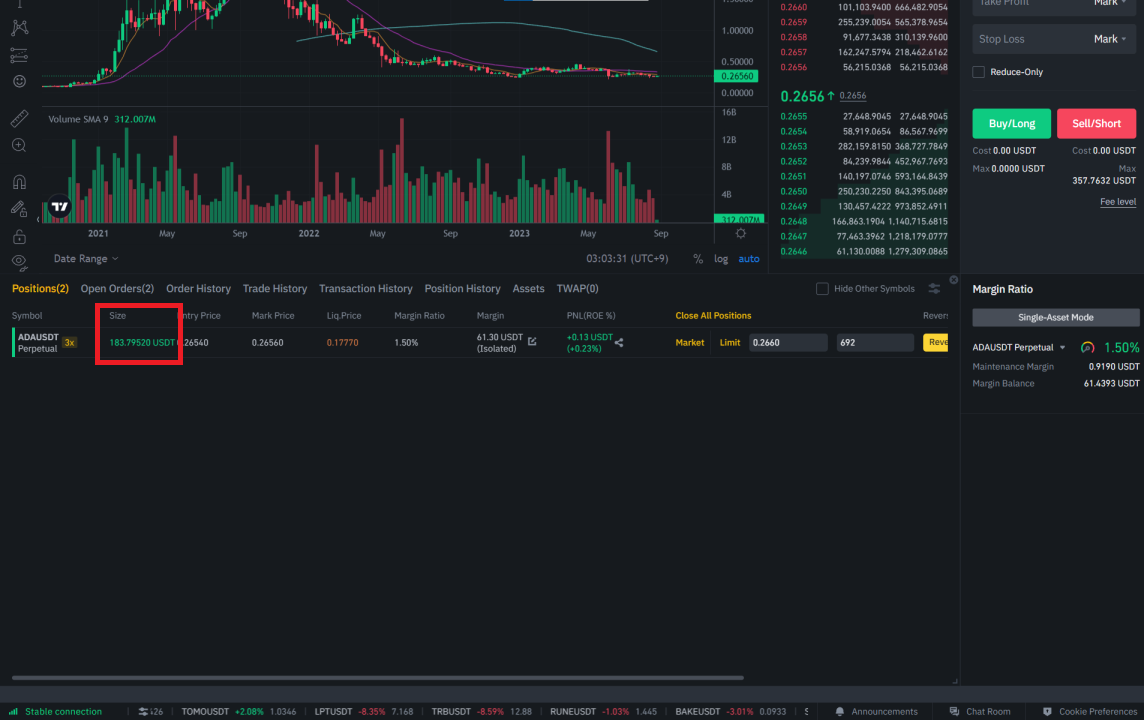Click the Single-Asset Mode button
This screenshot has width=1144, height=720.
point(1055,317)
